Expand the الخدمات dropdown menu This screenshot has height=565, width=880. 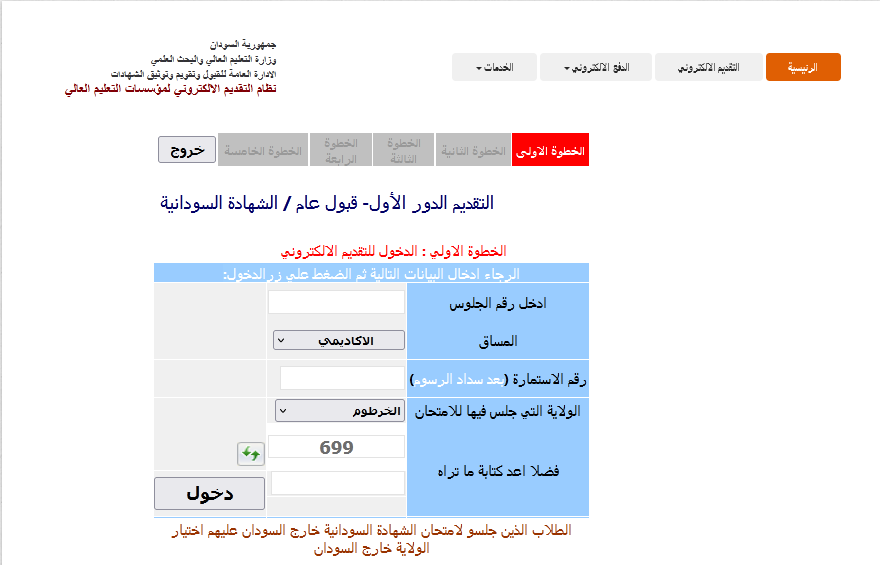pyautogui.click(x=494, y=67)
